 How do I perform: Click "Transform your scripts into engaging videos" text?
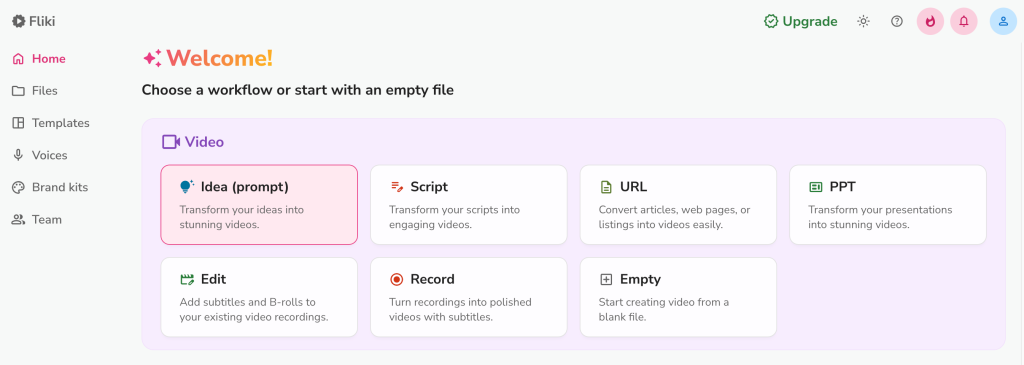click(455, 217)
